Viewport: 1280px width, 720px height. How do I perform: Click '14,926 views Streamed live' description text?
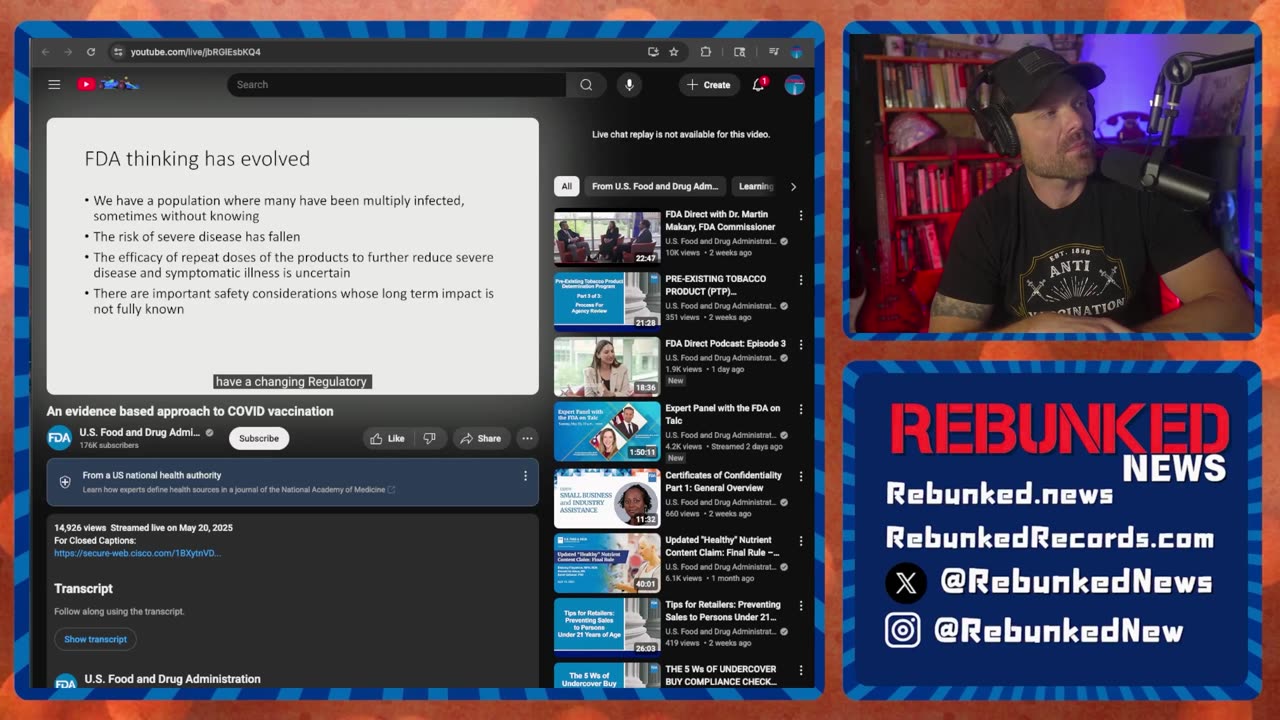pos(143,527)
